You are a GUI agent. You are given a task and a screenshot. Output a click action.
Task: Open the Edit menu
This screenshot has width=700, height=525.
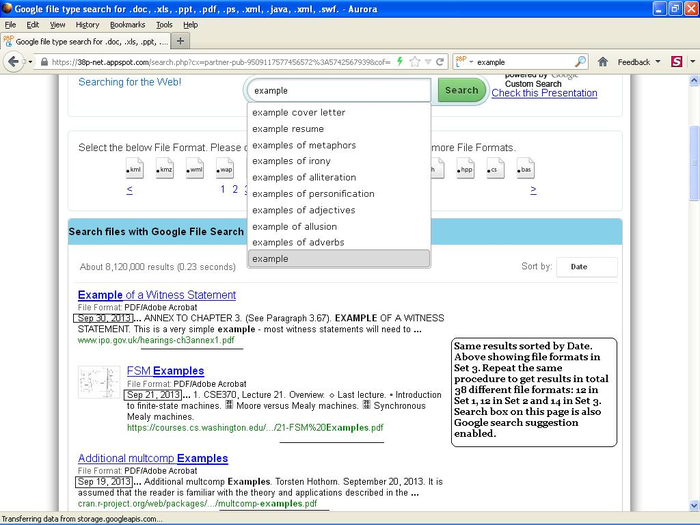[x=33, y=25]
